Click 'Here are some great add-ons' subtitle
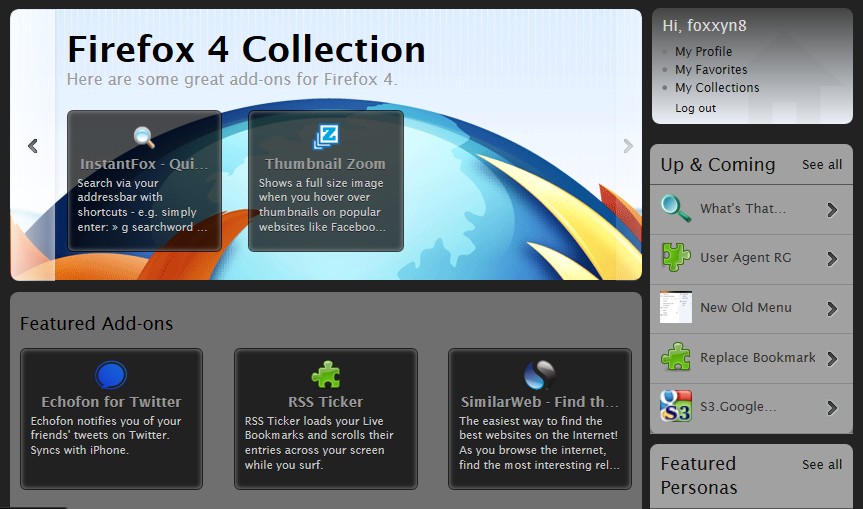 [x=232, y=79]
